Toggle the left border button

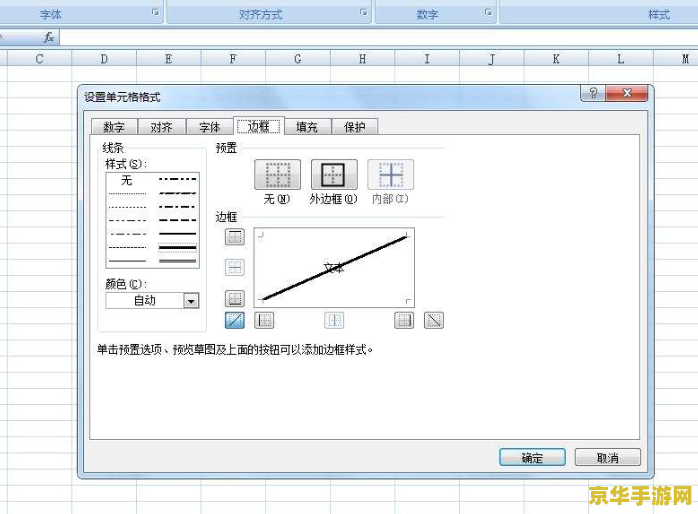click(x=264, y=320)
